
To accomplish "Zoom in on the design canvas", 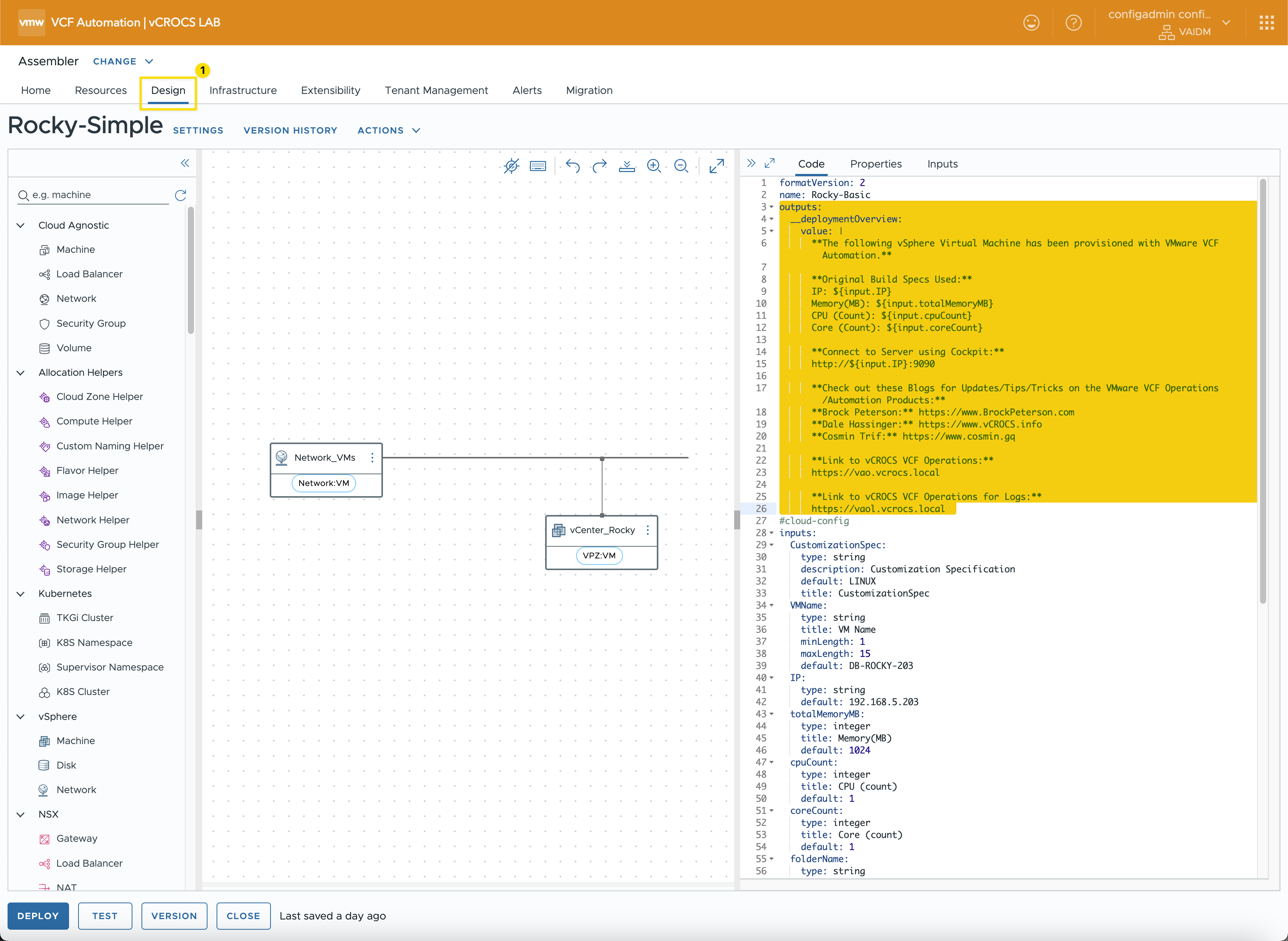I will 654,166.
